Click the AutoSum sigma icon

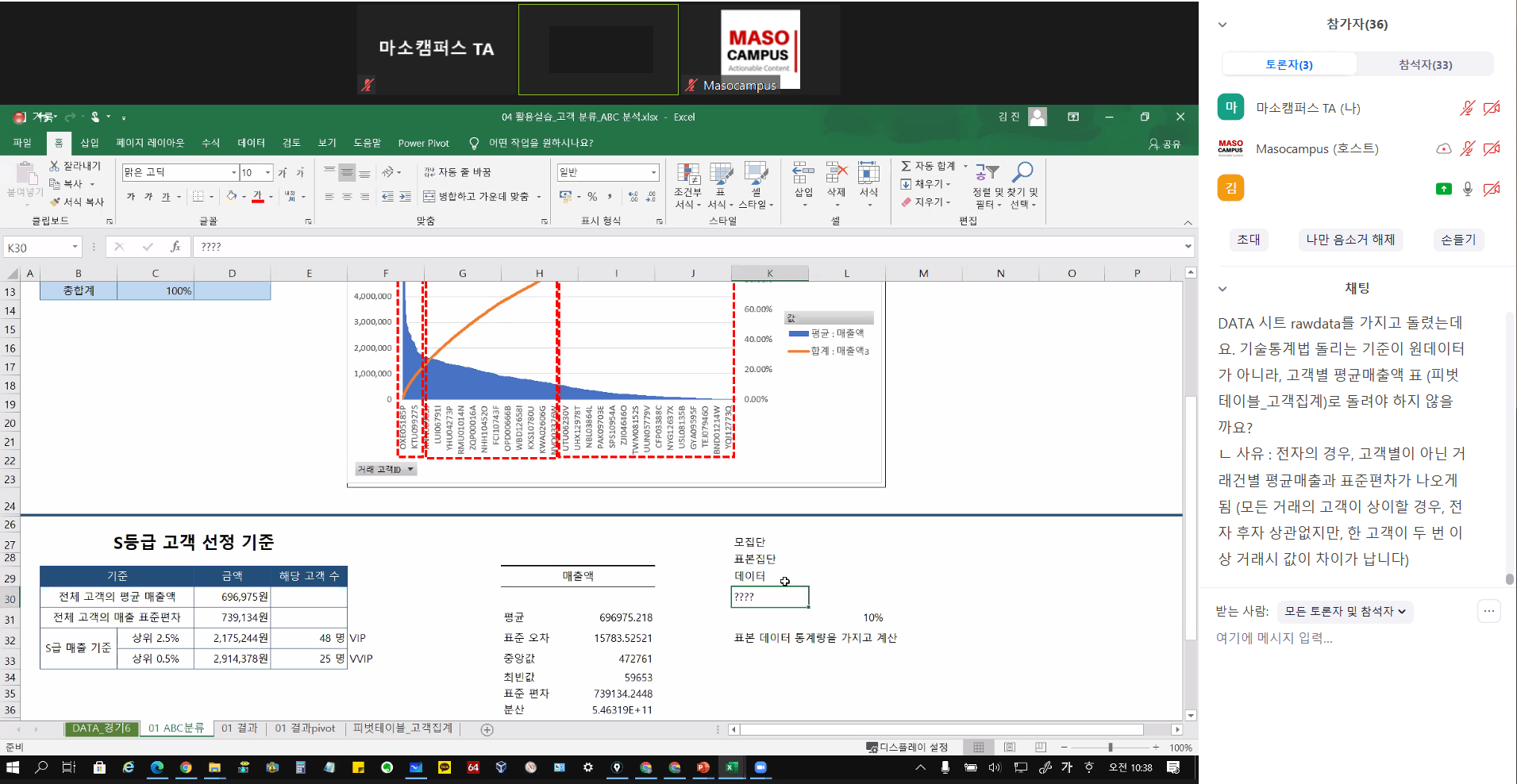pos(906,167)
